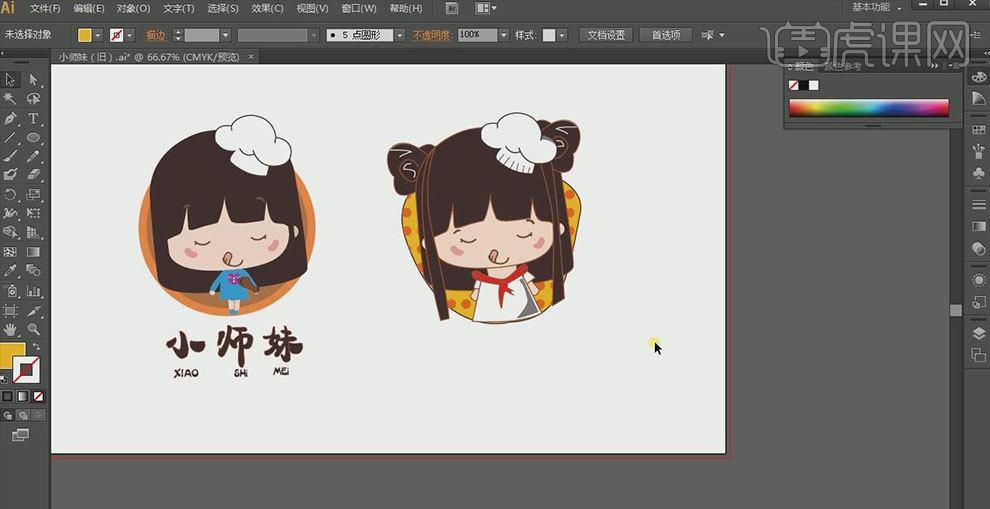990x509 pixels.
Task: Select the Direct Selection (white arrow) tool
Action: click(33, 80)
